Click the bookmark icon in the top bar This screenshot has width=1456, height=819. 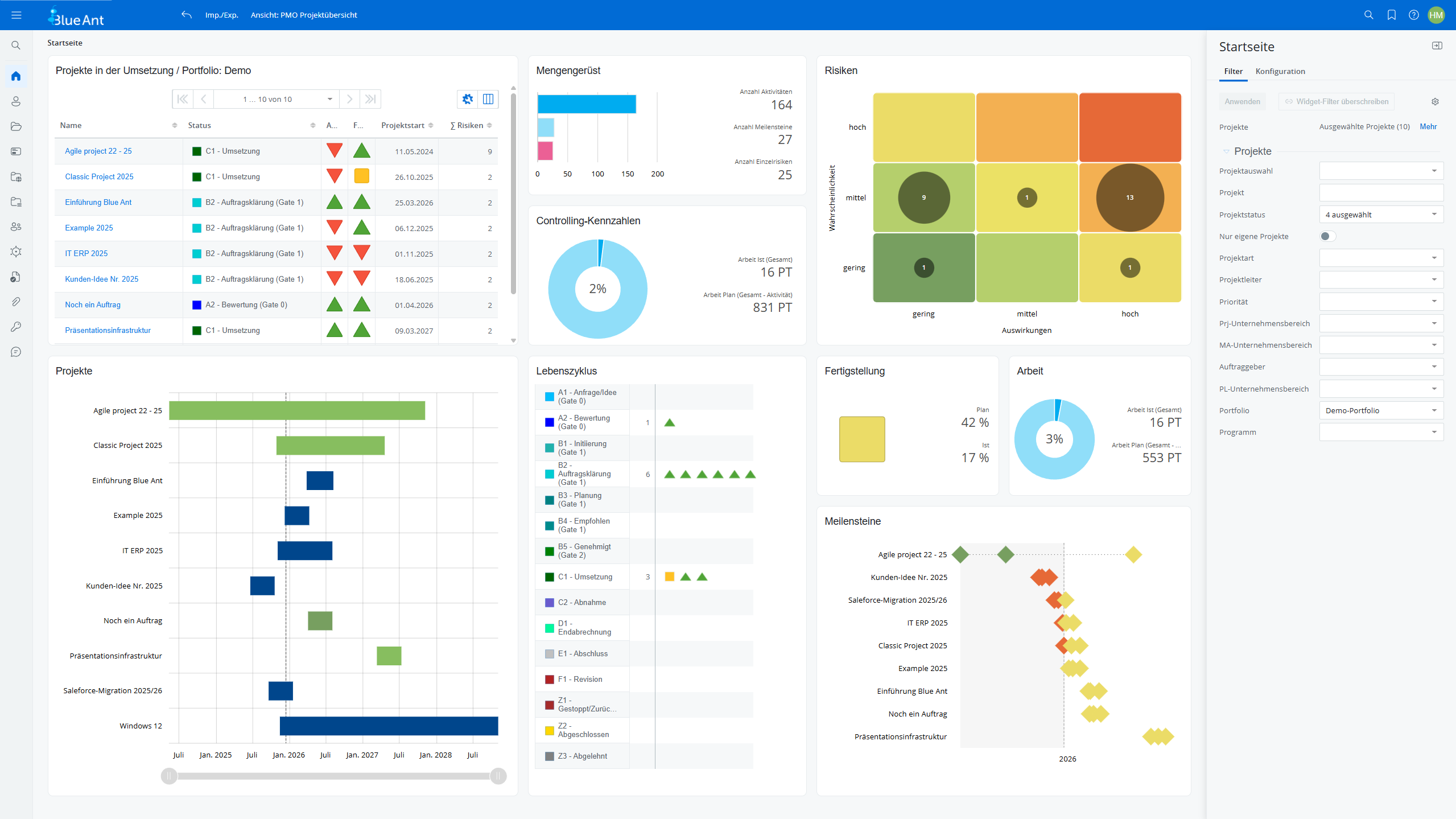point(1392,15)
